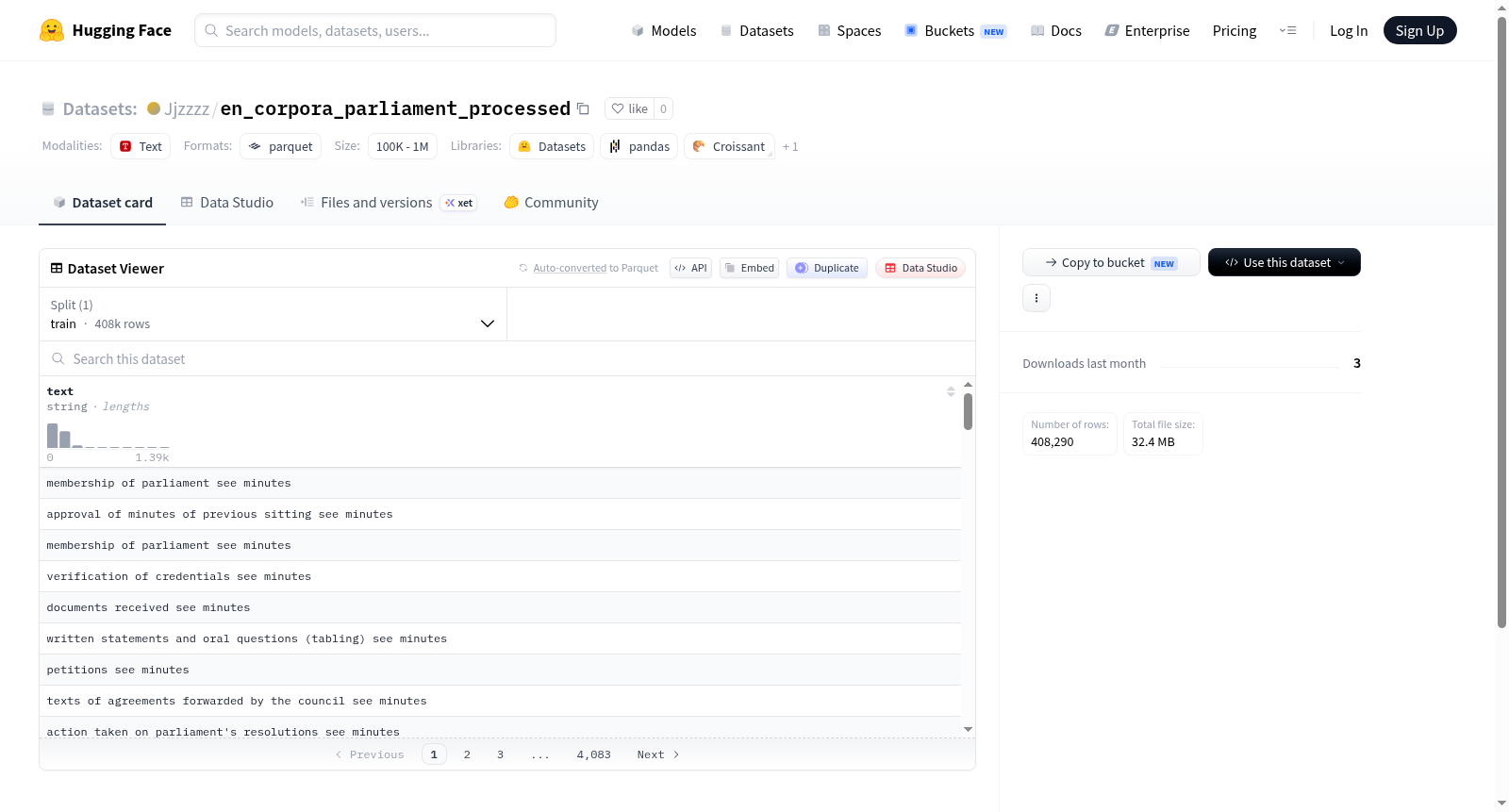Open the Jjzzzz user profile link

tap(187, 108)
